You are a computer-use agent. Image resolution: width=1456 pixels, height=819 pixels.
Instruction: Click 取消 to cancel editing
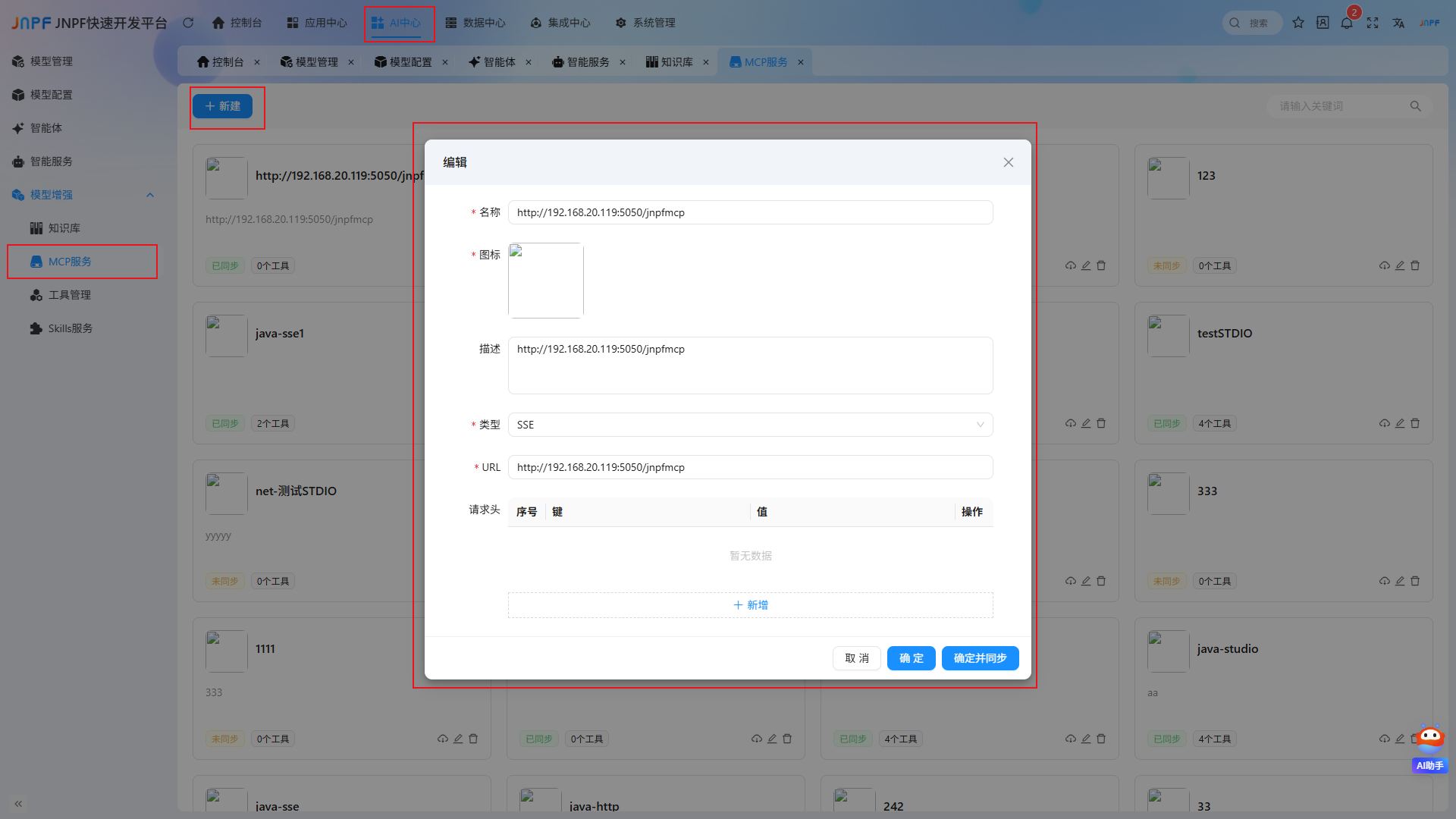click(x=857, y=658)
